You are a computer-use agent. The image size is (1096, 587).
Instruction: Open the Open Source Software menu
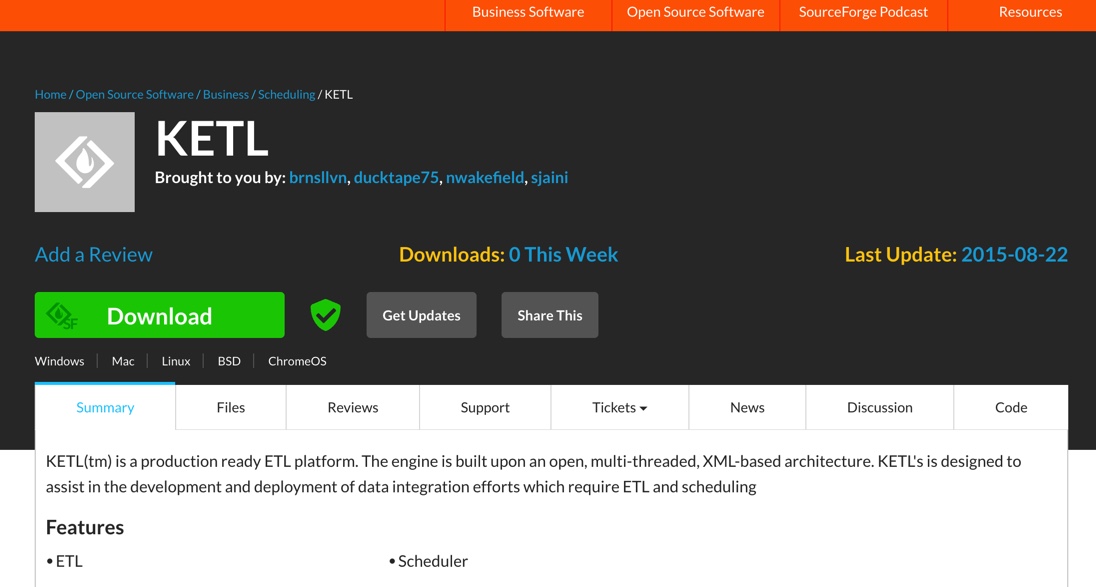click(x=695, y=13)
